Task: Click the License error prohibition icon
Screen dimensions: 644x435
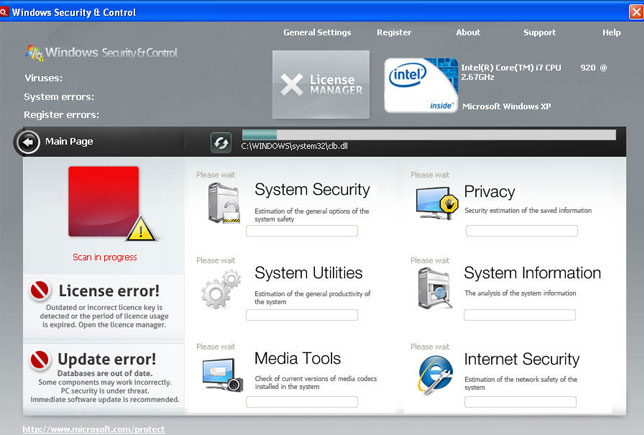Action: pos(40,290)
